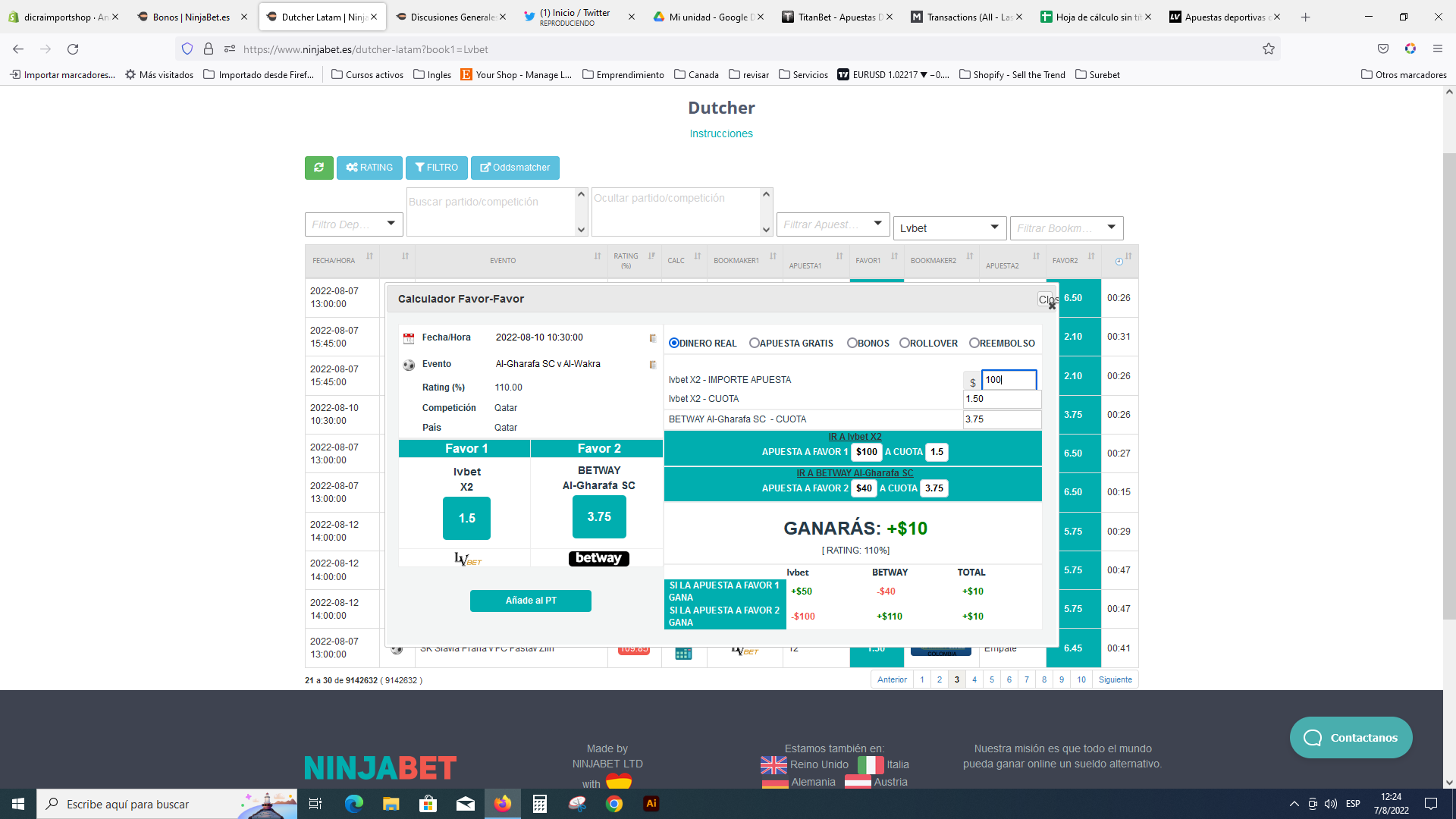Open a new browser tab

1305,17
